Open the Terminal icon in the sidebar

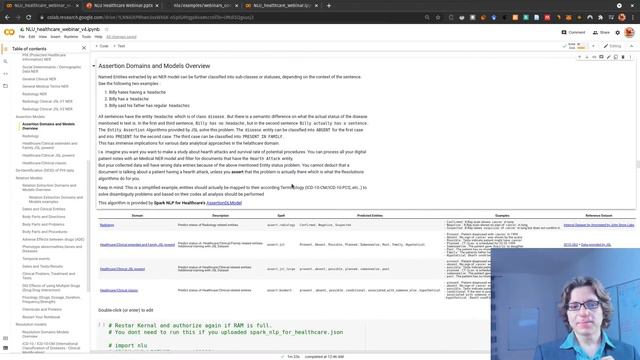[x=5, y=348]
